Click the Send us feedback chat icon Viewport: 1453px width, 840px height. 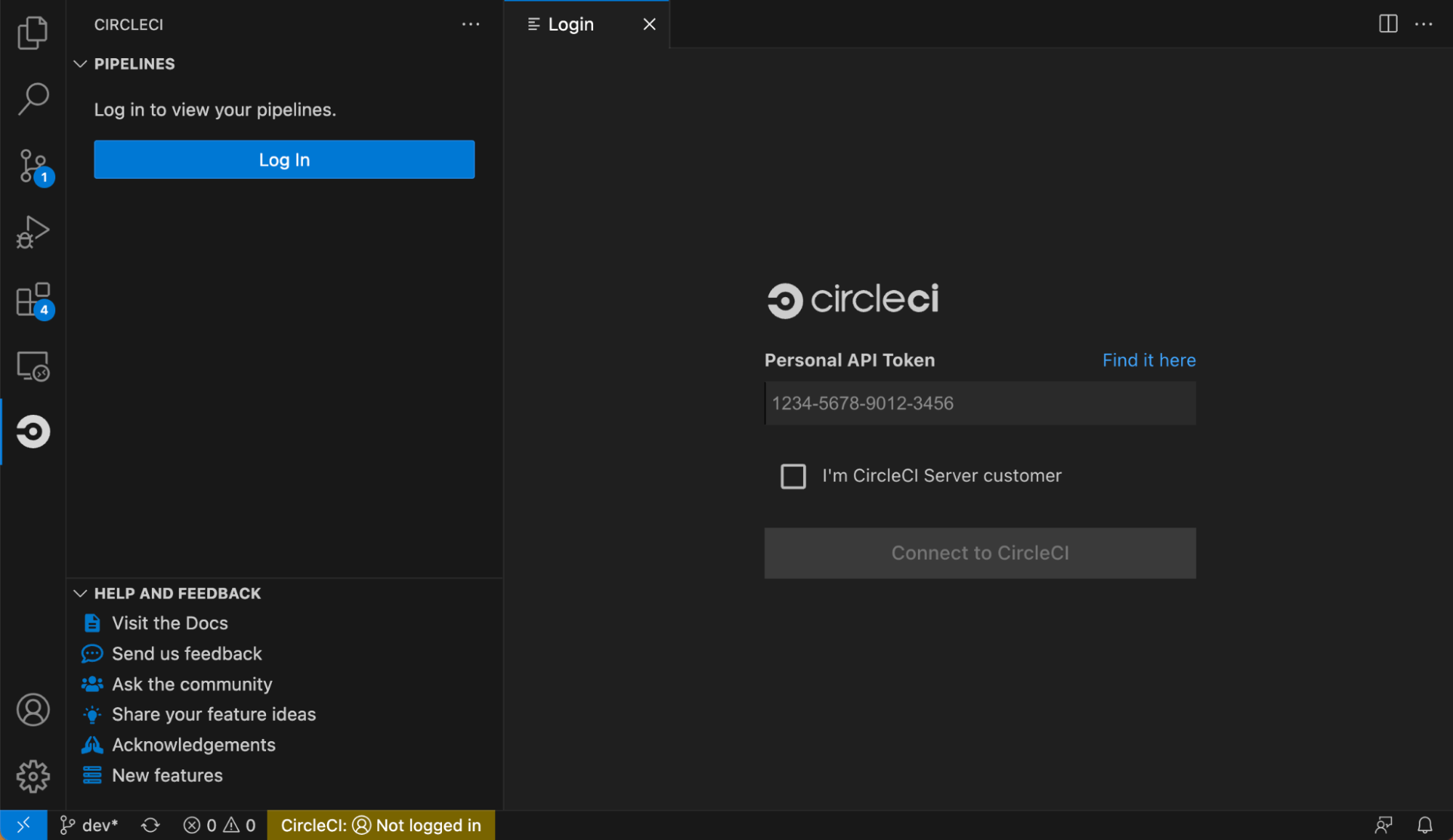92,654
